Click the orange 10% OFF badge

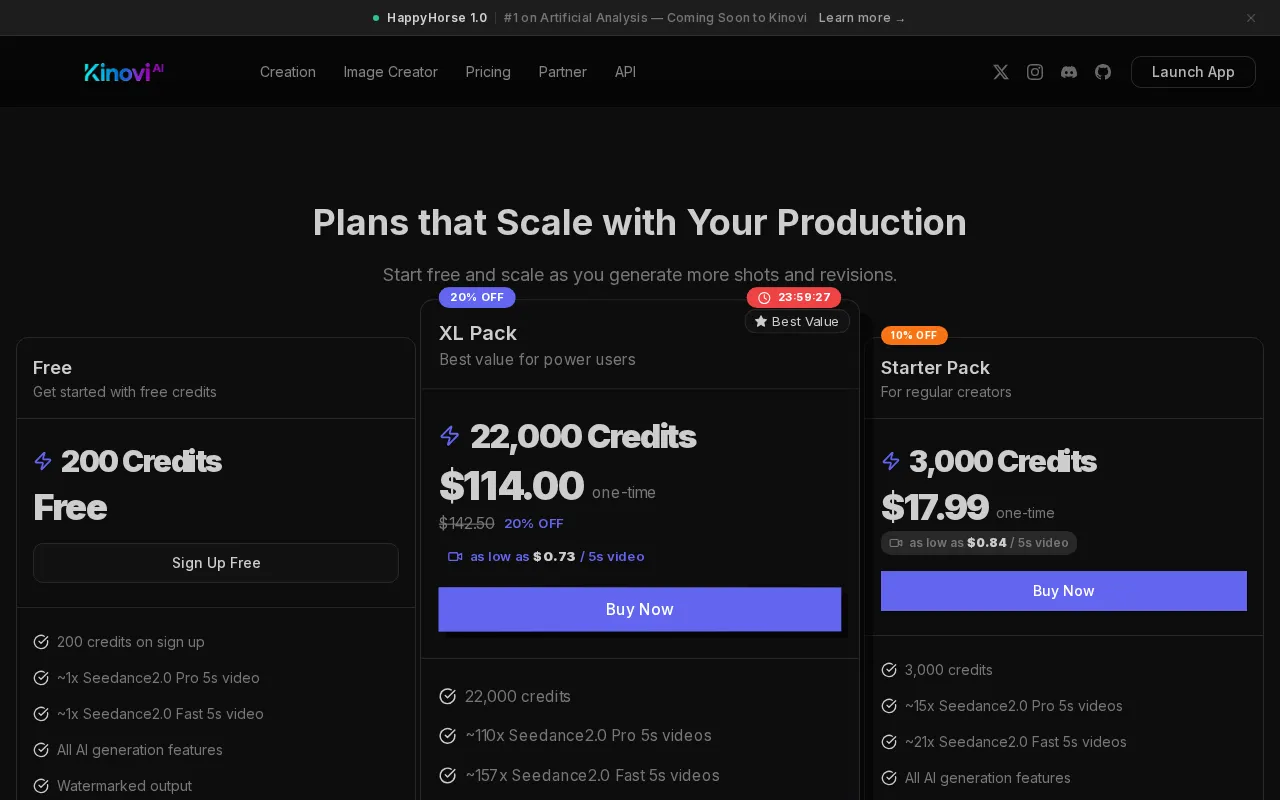[914, 336]
